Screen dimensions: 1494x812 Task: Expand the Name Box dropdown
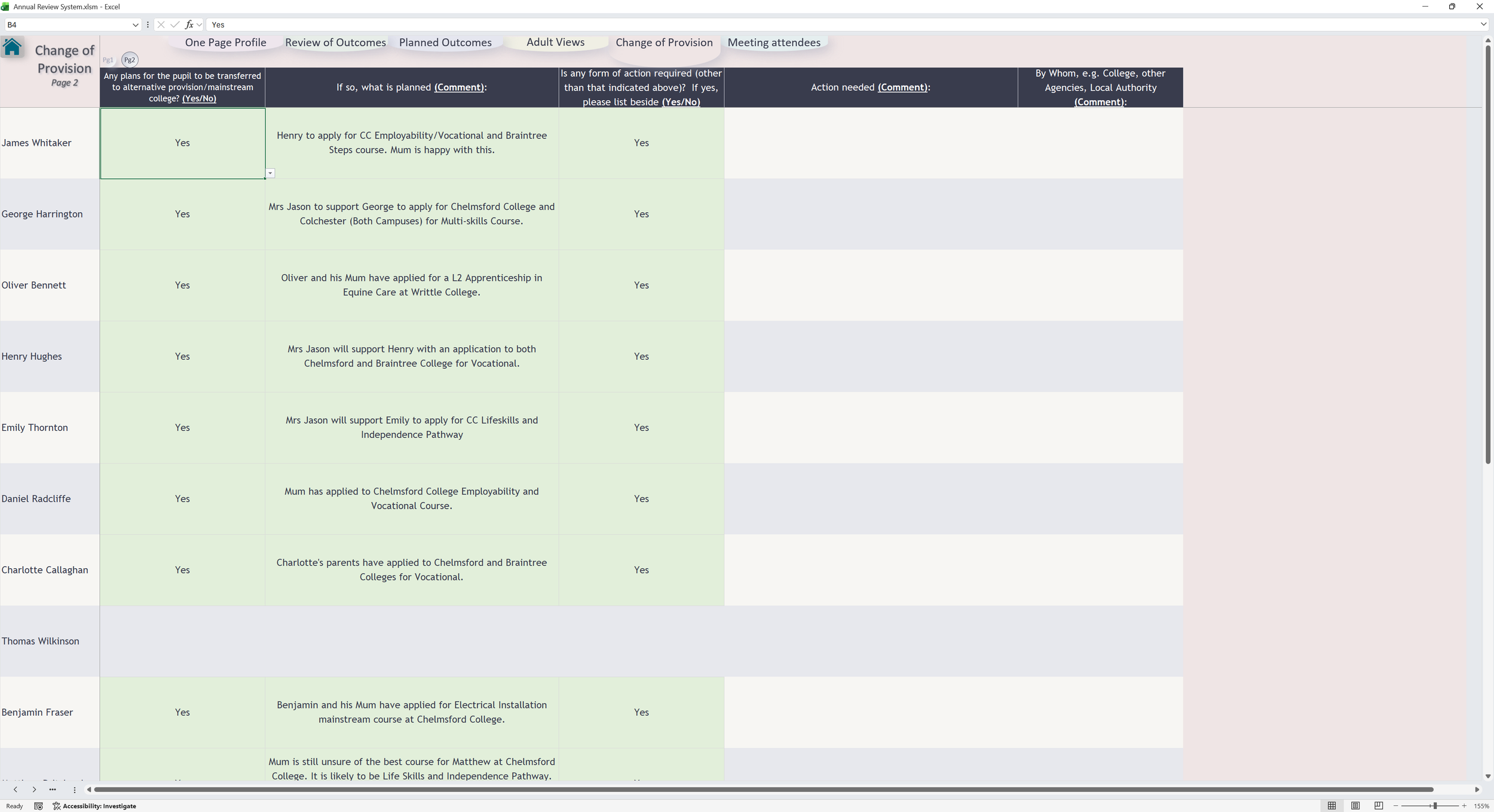point(135,24)
